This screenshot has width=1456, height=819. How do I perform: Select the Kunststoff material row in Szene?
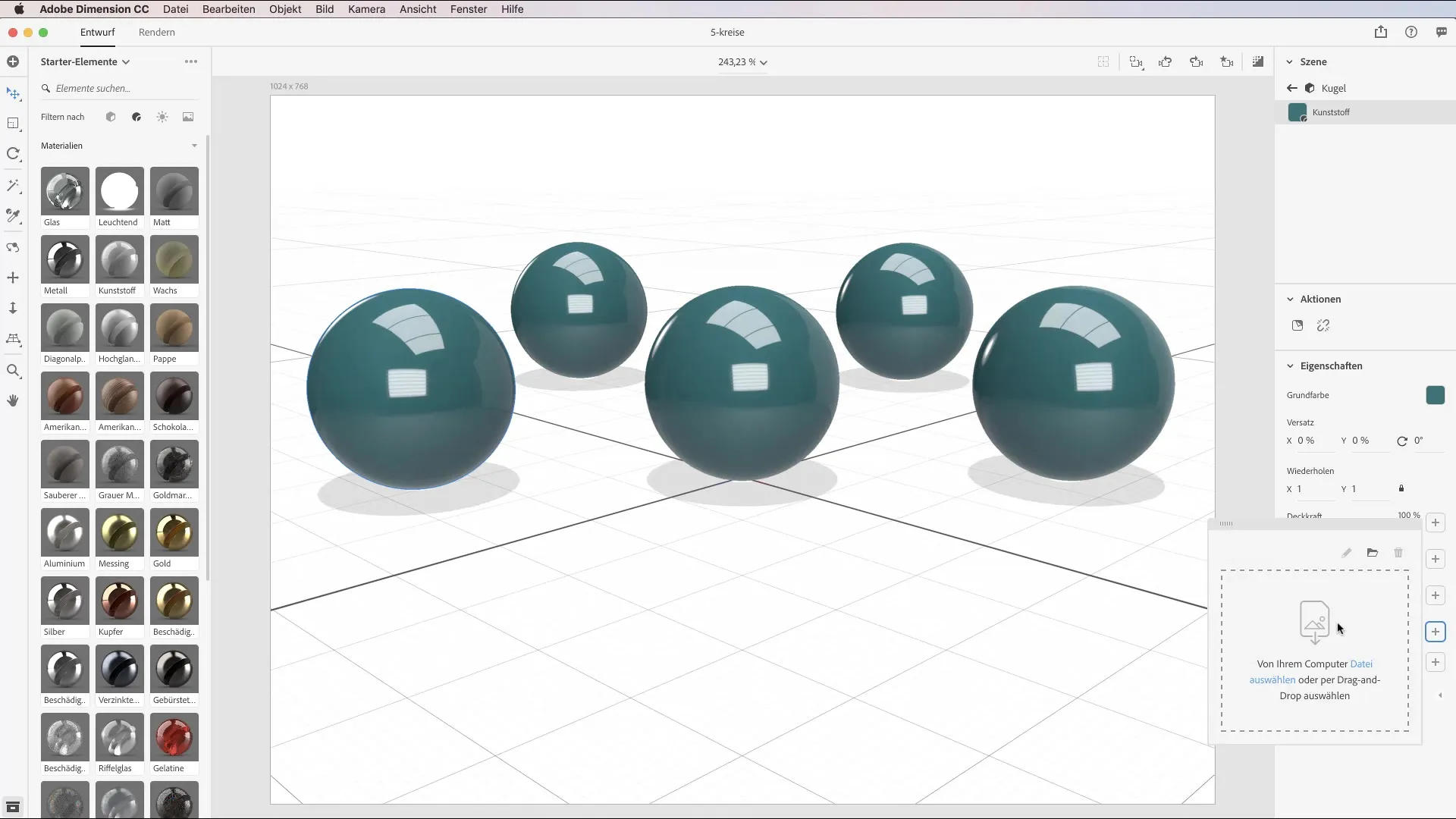pos(1365,112)
